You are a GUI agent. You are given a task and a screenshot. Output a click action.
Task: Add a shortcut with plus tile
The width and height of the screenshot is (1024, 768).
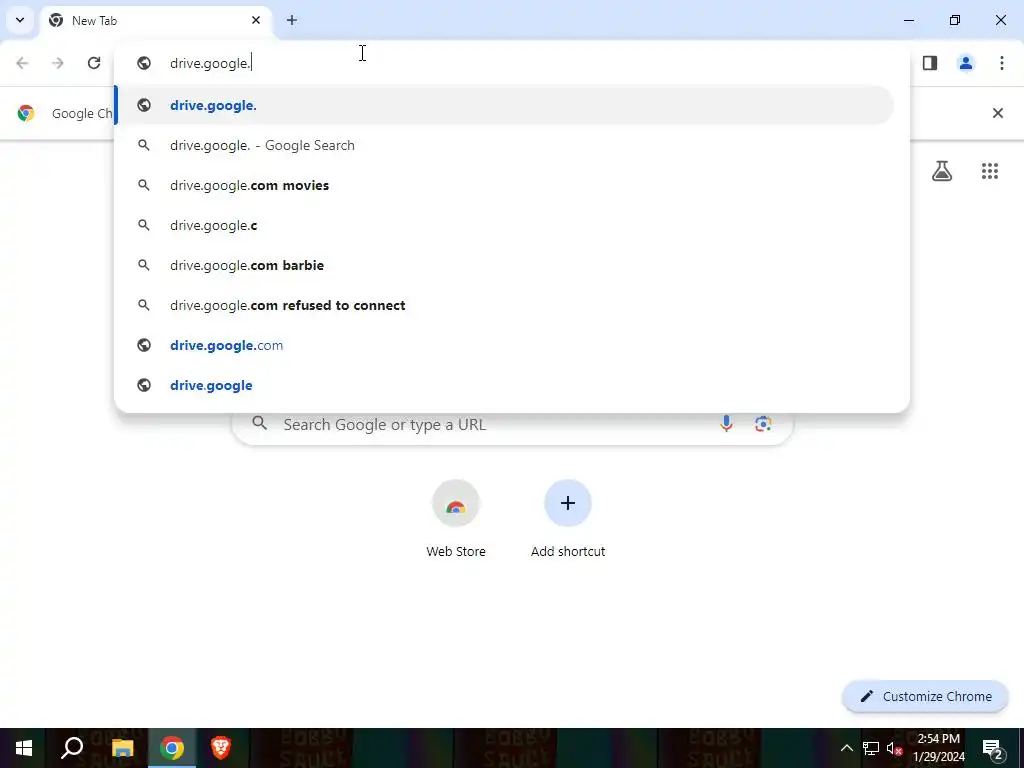pos(568,519)
